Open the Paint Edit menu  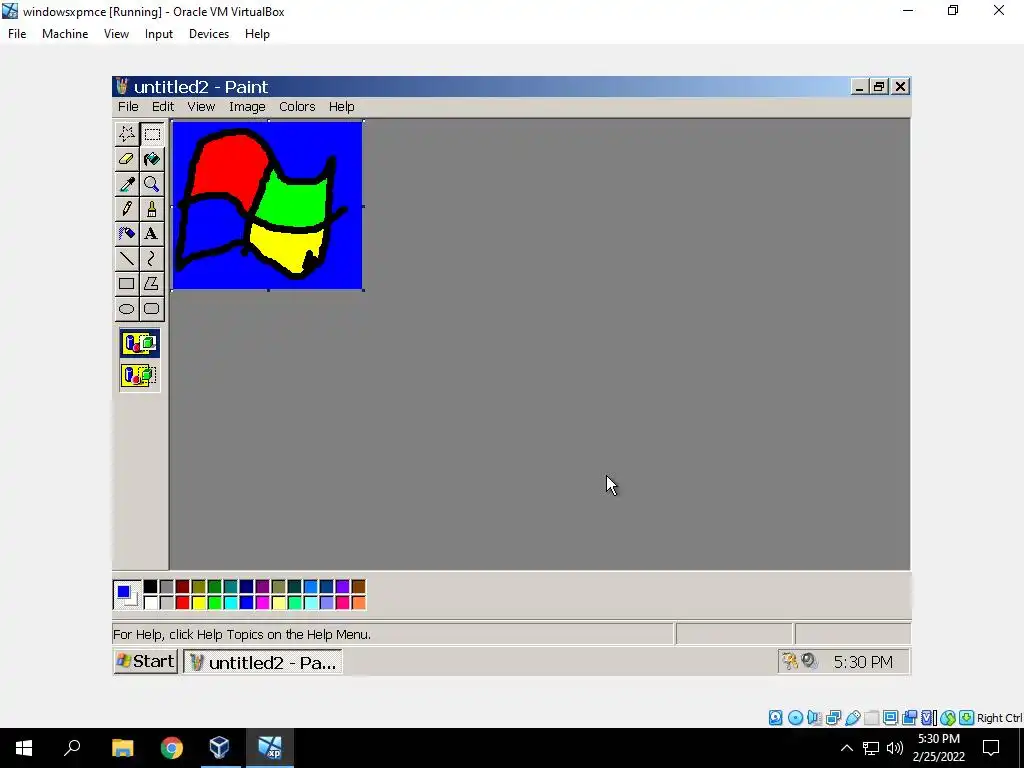point(163,106)
